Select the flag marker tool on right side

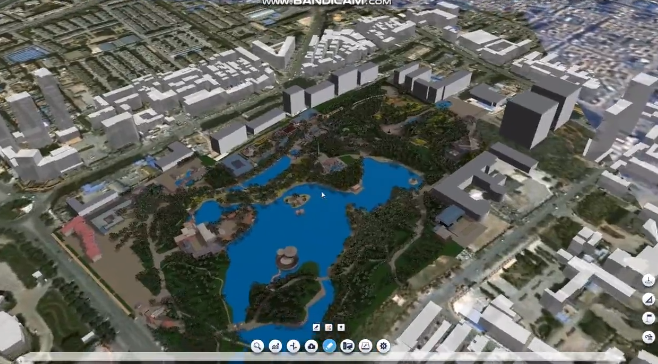(x=649, y=318)
